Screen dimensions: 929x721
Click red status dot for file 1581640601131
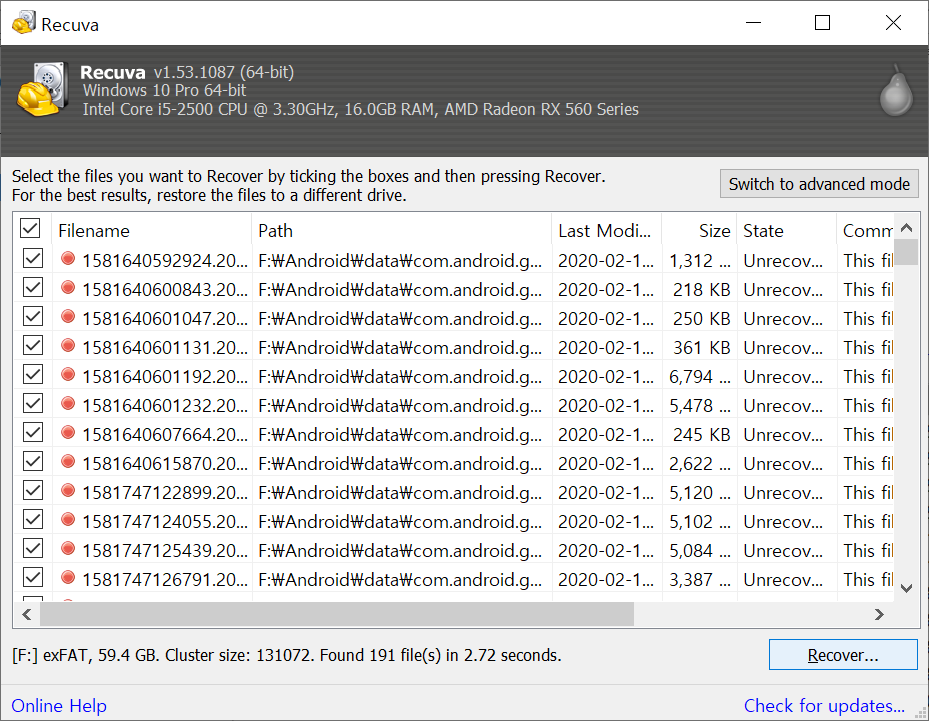click(68, 345)
